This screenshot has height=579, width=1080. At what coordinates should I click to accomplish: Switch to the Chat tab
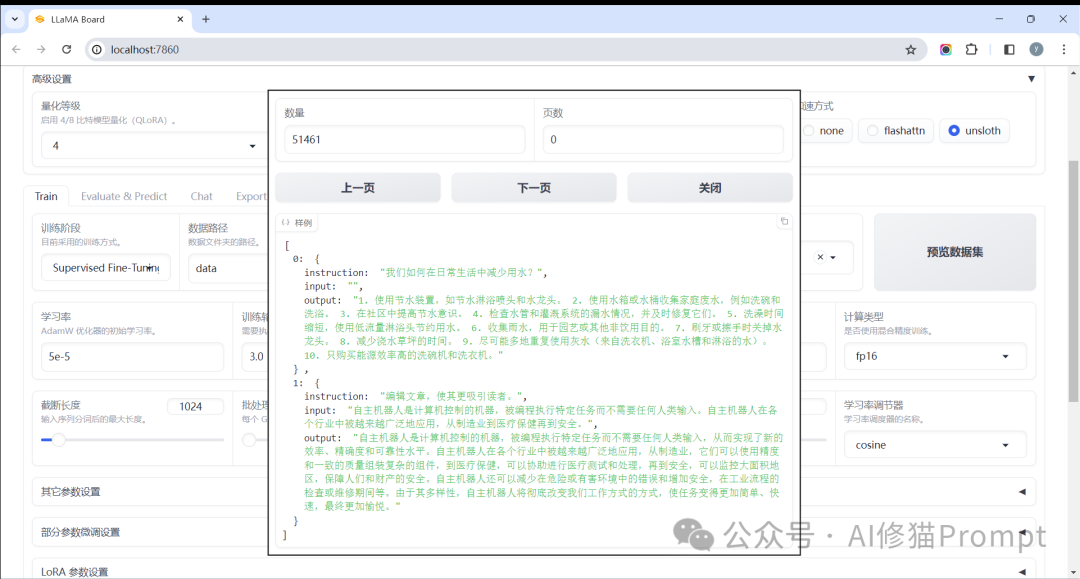201,196
